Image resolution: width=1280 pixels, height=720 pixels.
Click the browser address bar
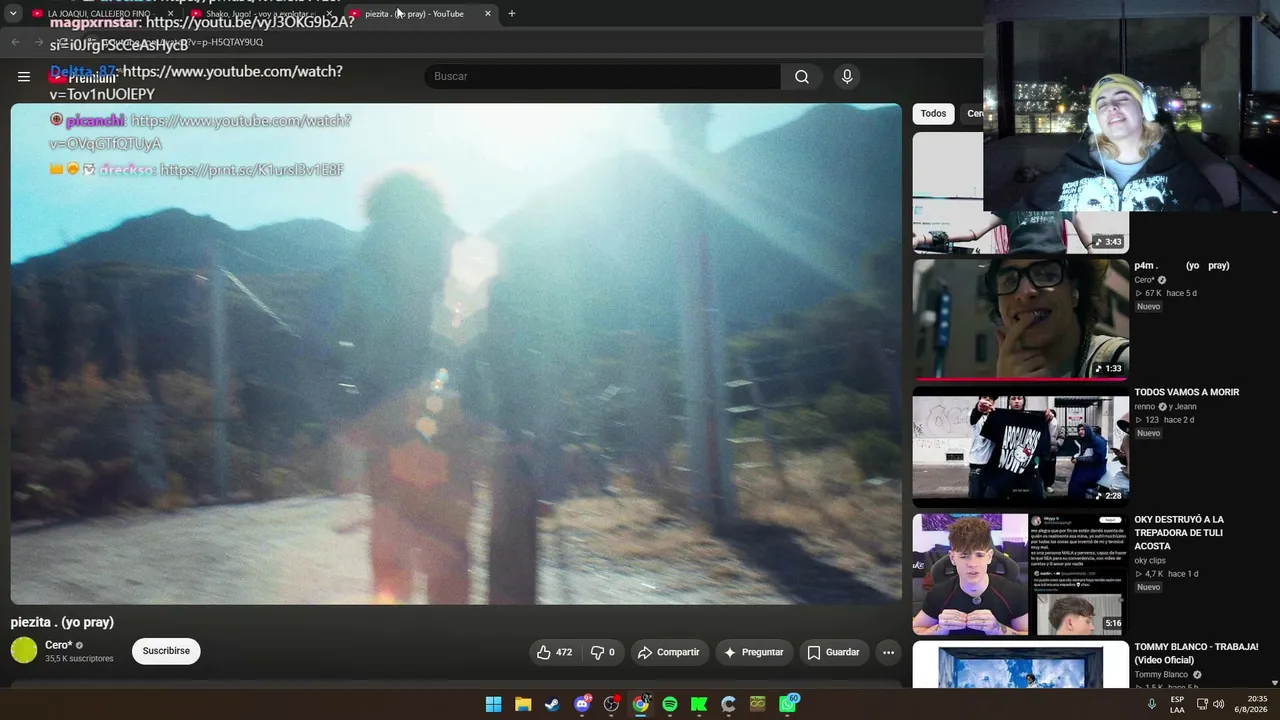pos(520,42)
